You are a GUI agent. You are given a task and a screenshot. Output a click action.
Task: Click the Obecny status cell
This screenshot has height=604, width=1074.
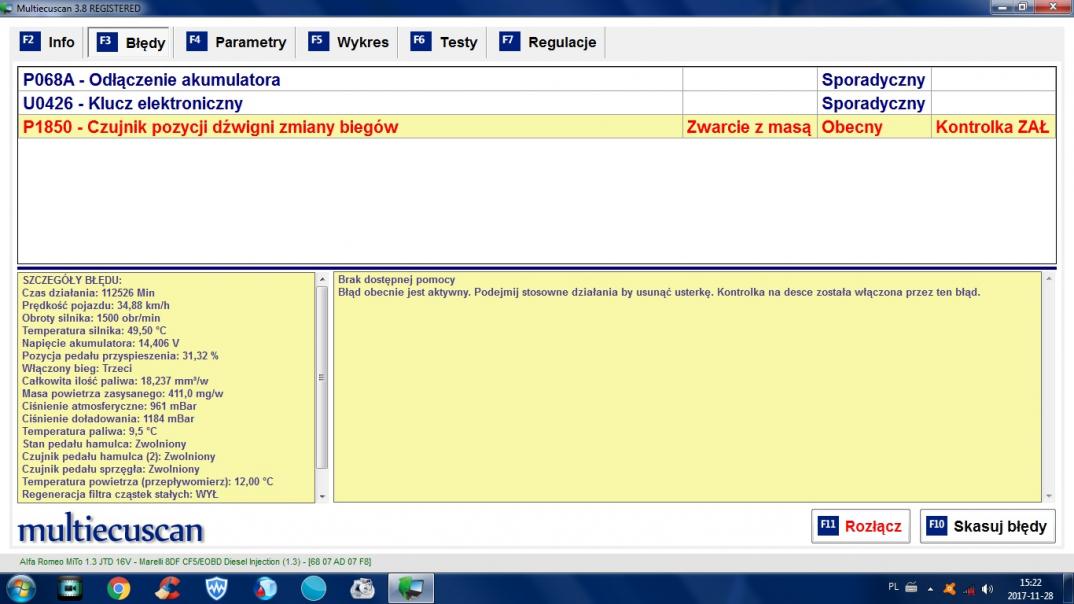(873, 127)
